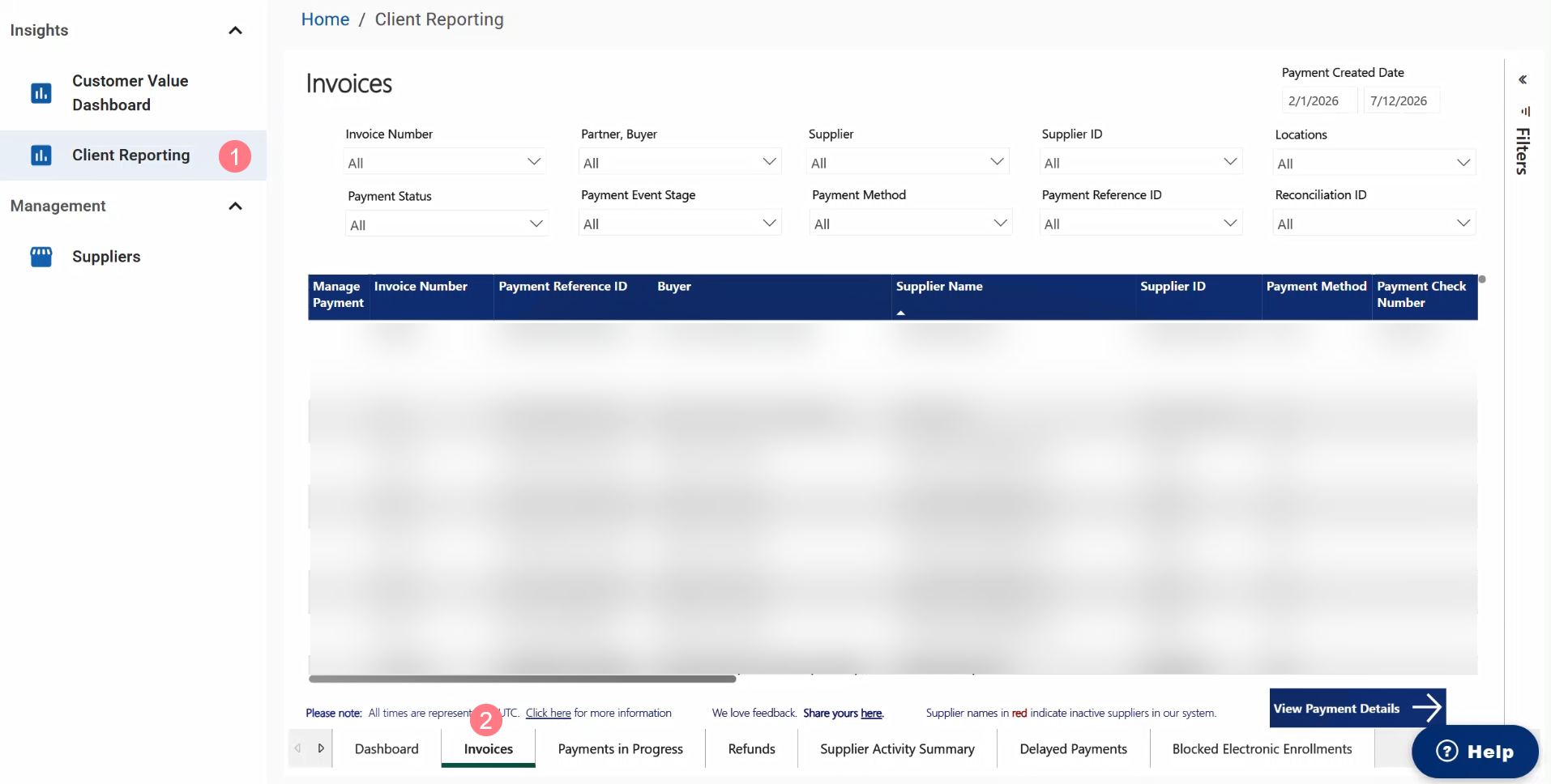
Task: Open the Payments in Progress tab
Action: pos(621,749)
